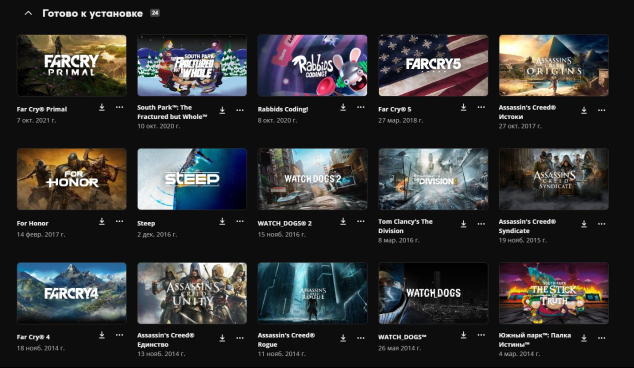Open the Assassin's Creed Origins cover thumbnail

coord(554,66)
